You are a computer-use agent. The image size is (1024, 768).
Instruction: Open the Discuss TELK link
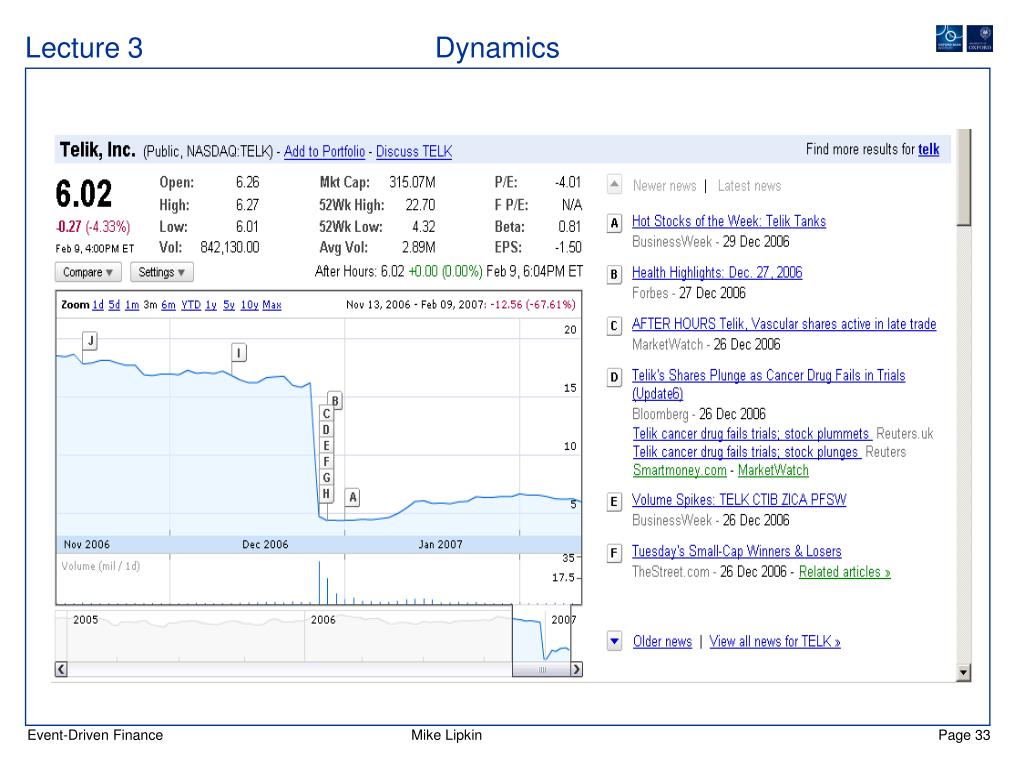tap(414, 152)
